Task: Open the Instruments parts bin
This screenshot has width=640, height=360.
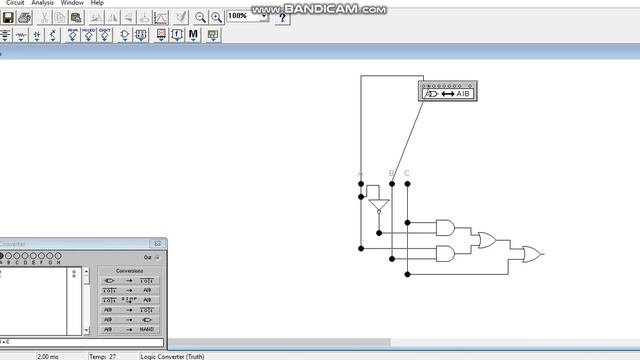Action: 213,36
